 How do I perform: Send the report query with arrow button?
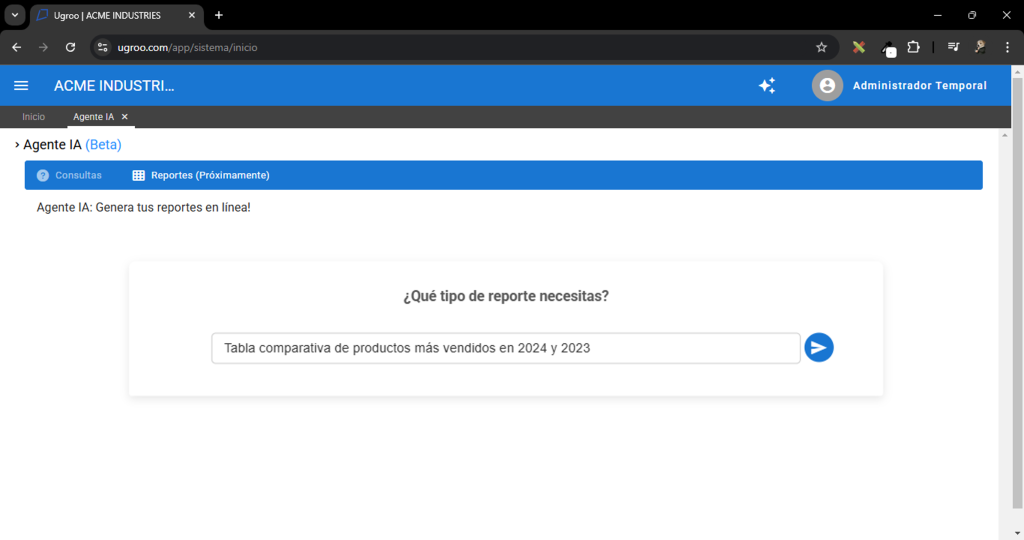[x=819, y=348]
